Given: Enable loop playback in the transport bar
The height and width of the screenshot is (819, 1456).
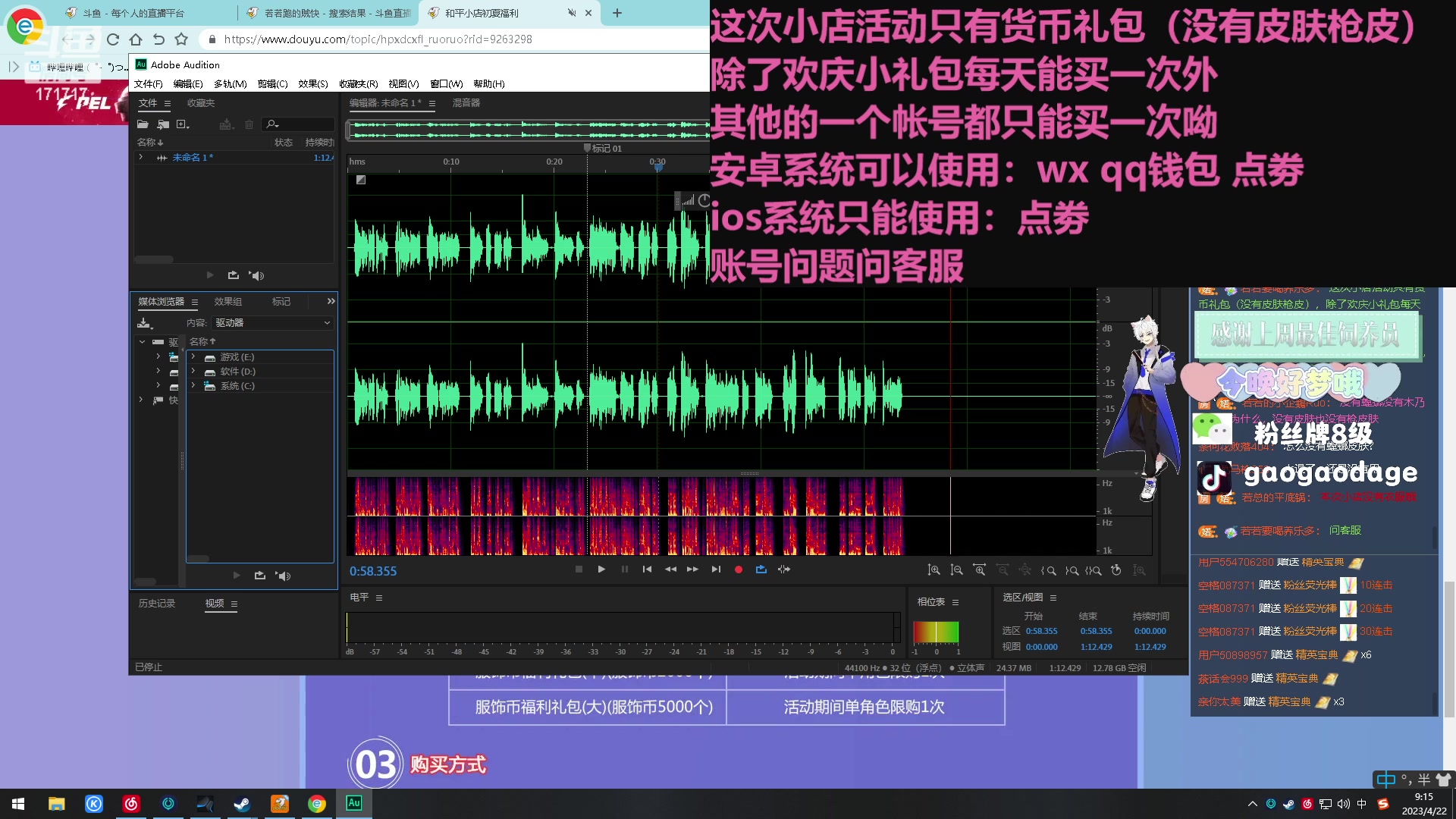Looking at the screenshot, I should click(761, 569).
